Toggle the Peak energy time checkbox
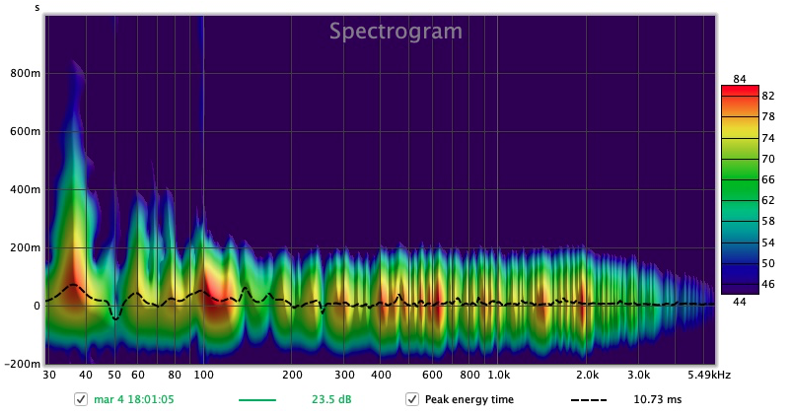The image size is (789, 419). click(411, 399)
